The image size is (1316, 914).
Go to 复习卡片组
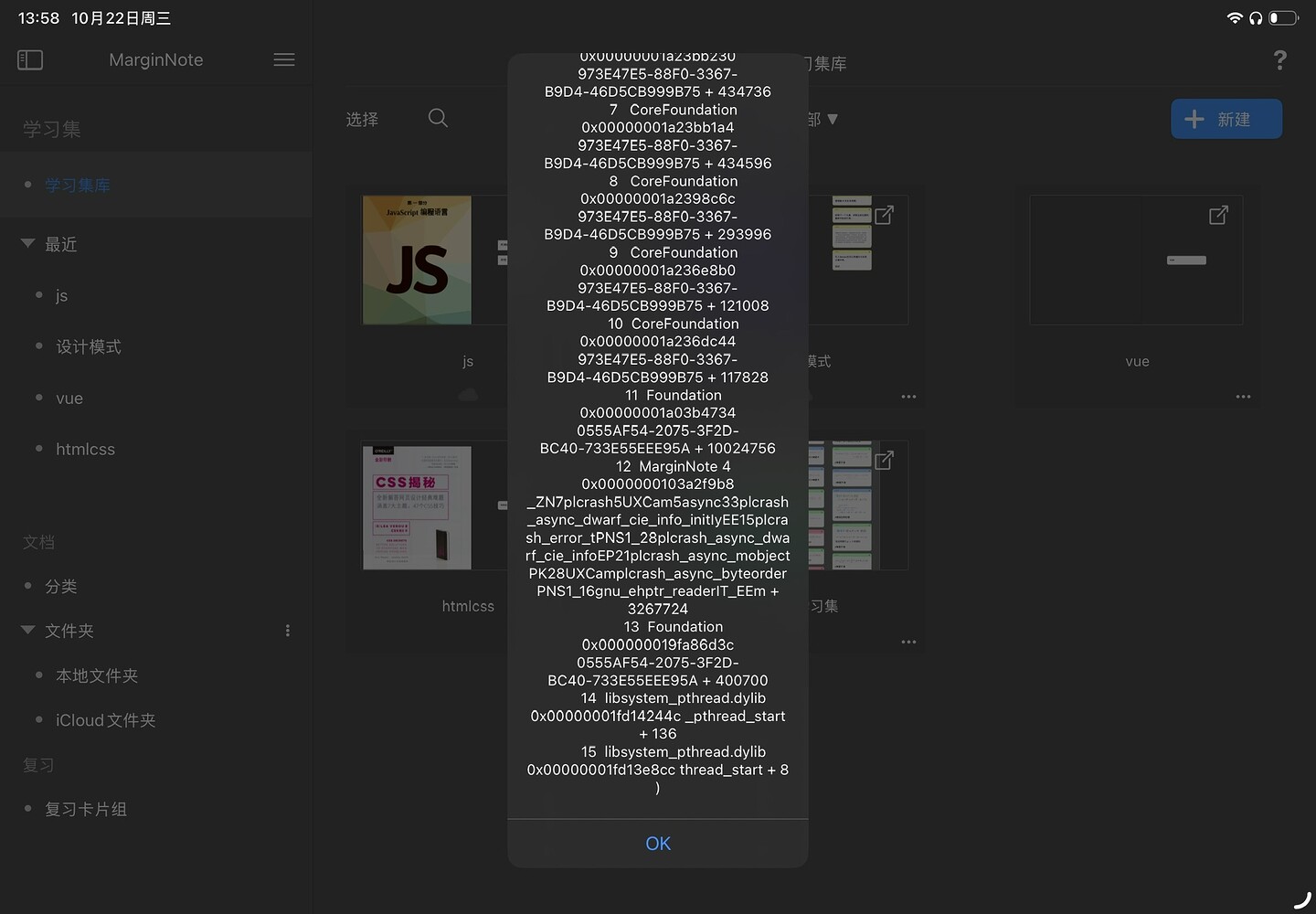(x=86, y=809)
